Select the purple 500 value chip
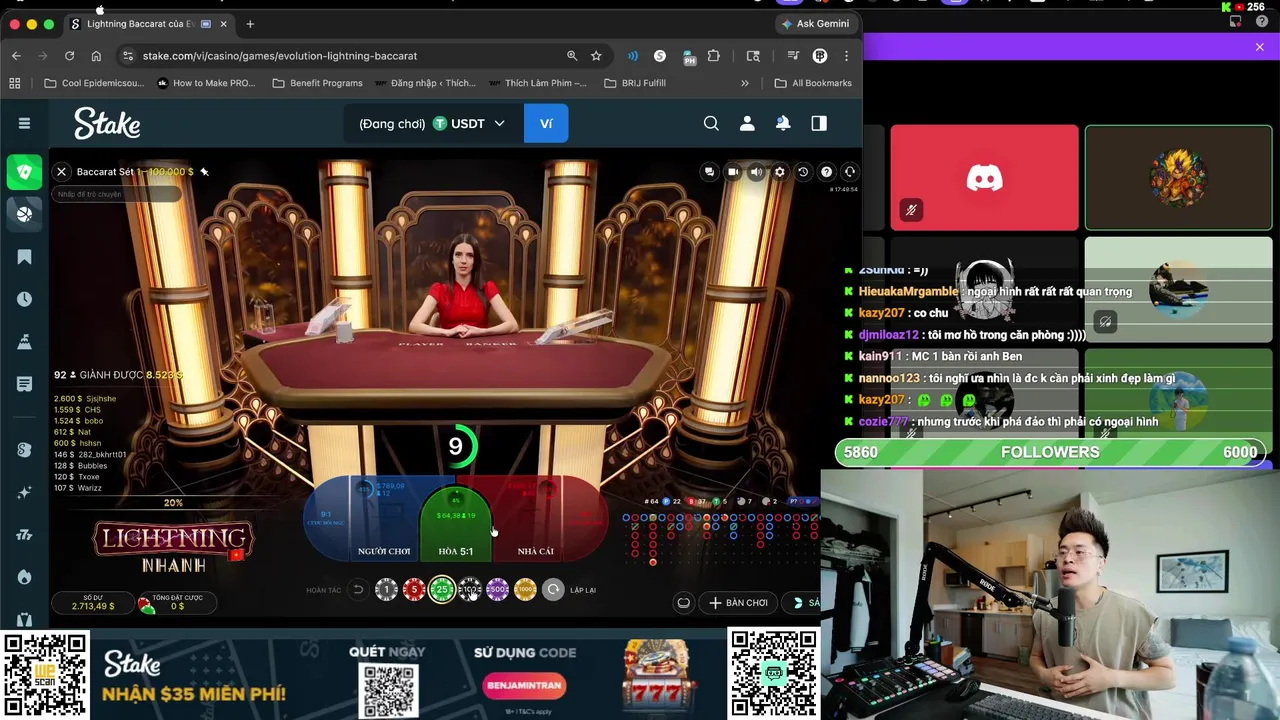 tap(498, 590)
